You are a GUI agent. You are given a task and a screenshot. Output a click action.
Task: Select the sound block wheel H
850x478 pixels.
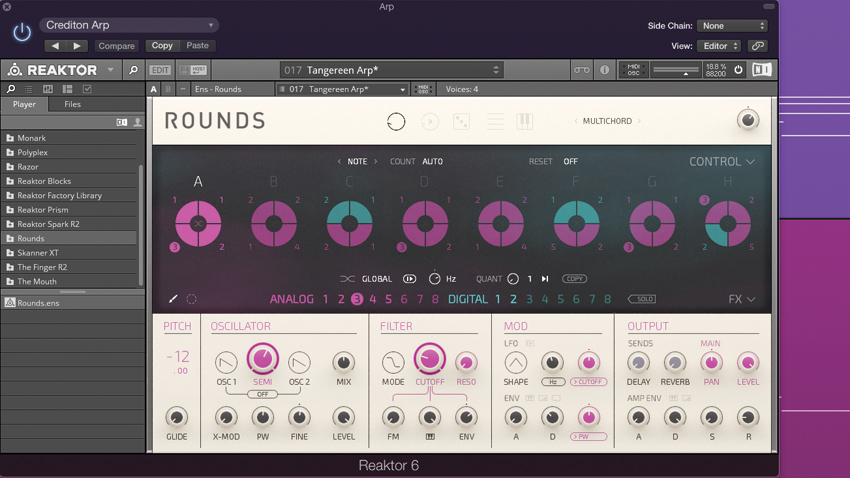(x=727, y=223)
